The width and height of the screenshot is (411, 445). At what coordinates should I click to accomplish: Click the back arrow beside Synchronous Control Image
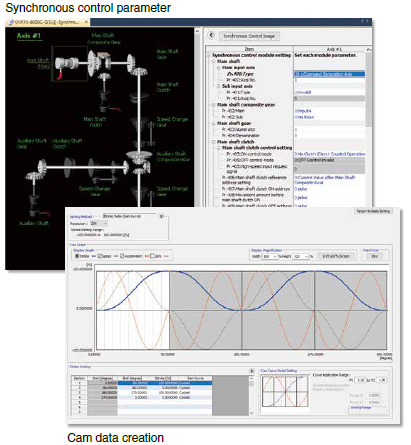point(211,35)
